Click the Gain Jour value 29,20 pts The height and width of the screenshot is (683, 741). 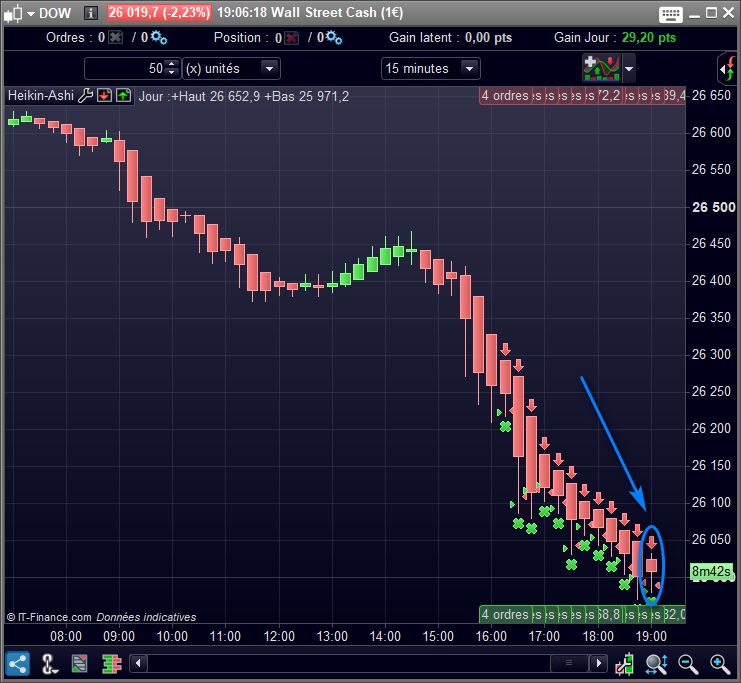(648, 38)
